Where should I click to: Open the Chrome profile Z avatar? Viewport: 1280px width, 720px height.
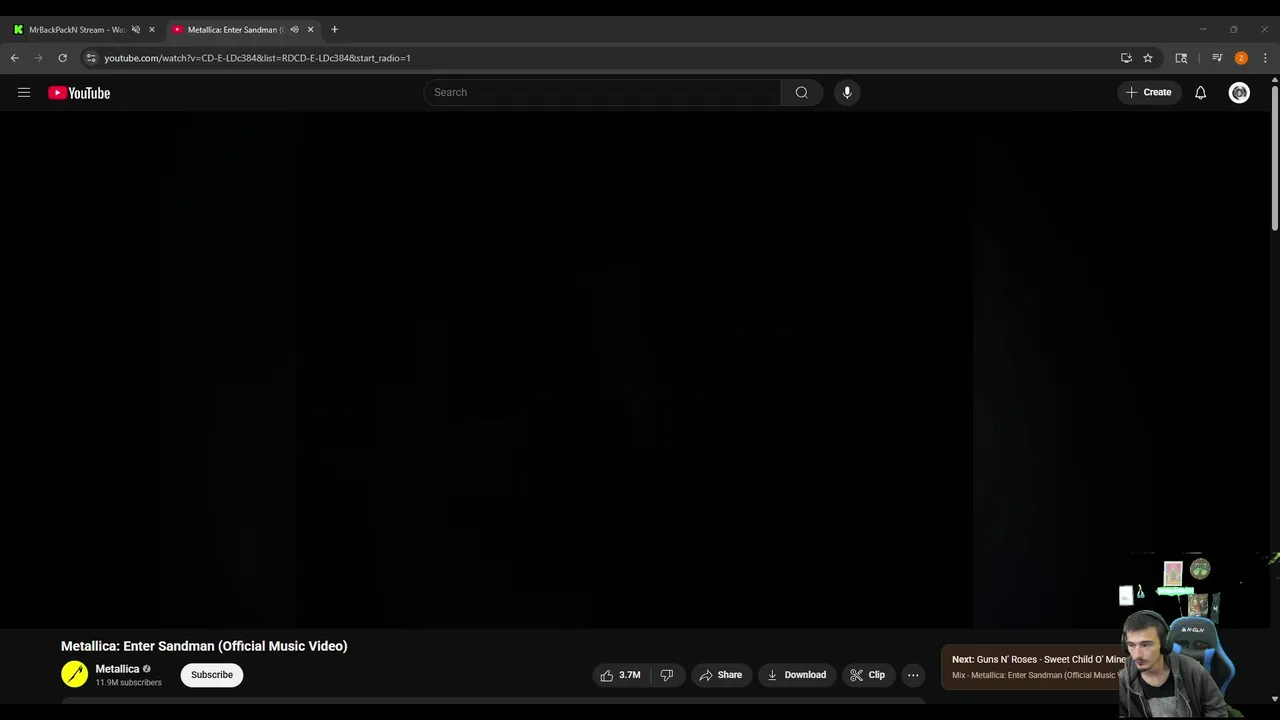pos(1241,58)
